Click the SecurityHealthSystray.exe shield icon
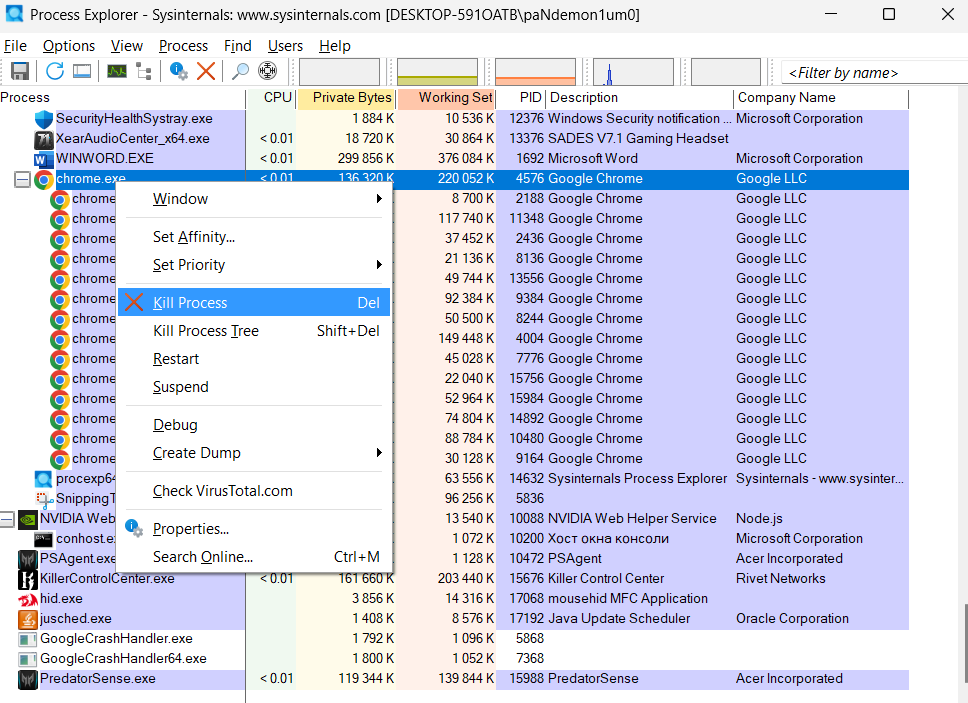This screenshot has height=703, width=968. pos(44,119)
